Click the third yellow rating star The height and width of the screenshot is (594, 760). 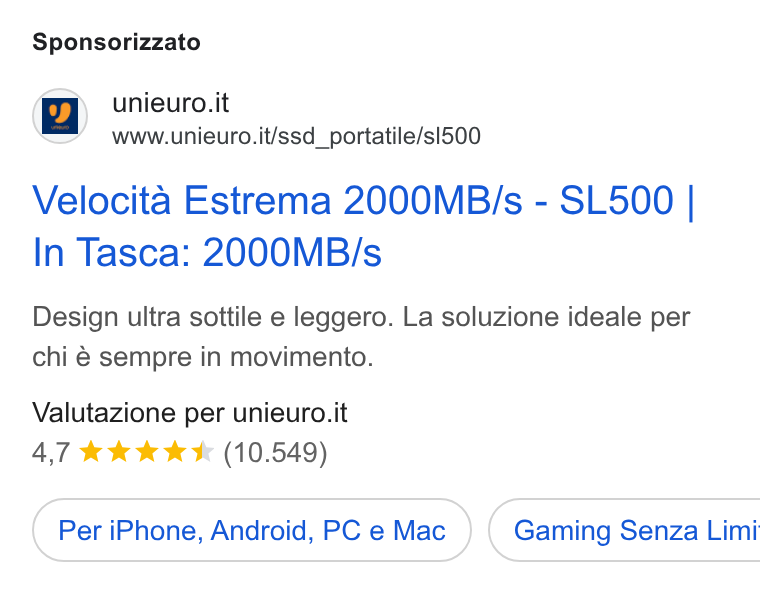(x=147, y=452)
